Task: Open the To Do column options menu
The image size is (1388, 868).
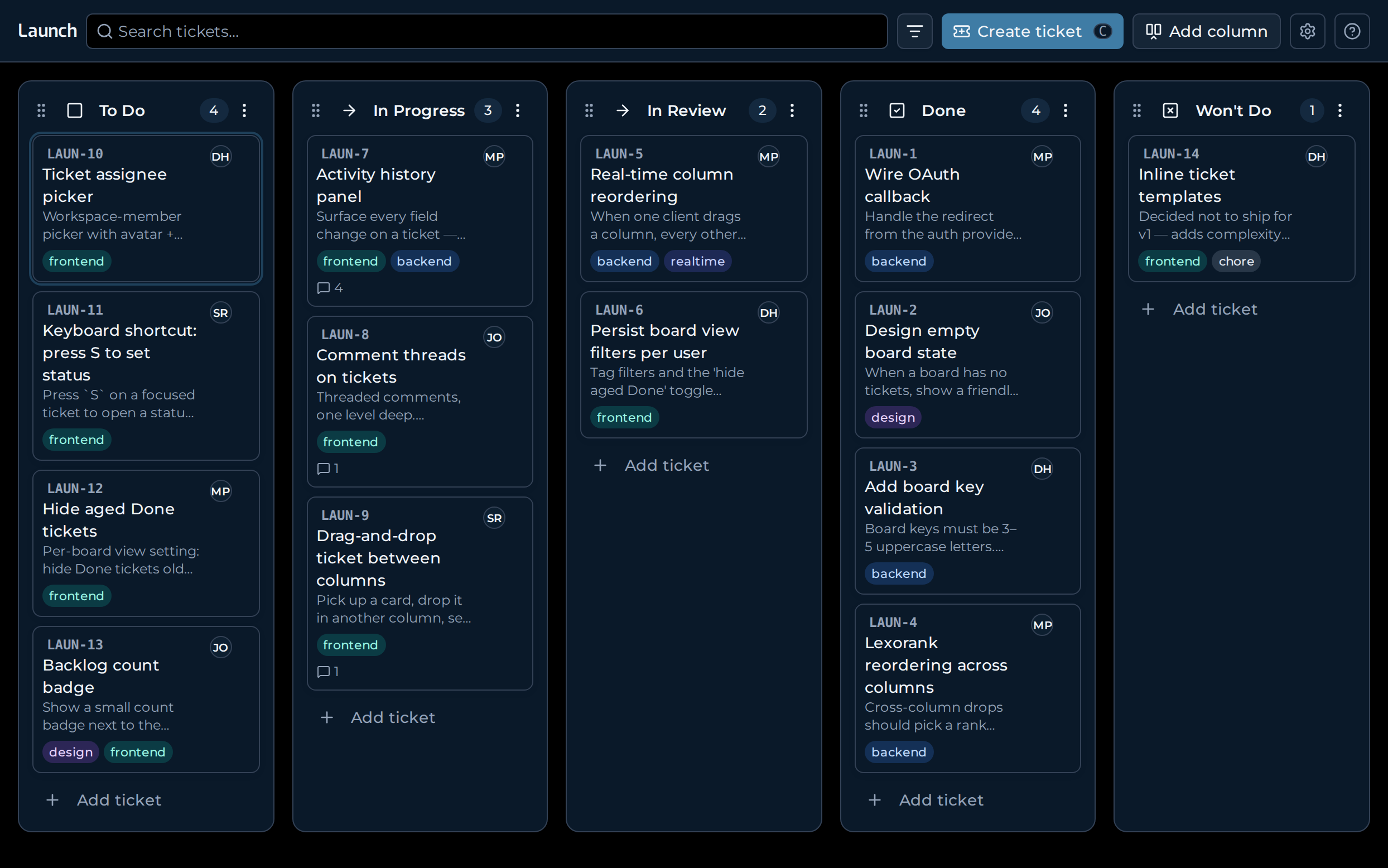Action: 244,110
